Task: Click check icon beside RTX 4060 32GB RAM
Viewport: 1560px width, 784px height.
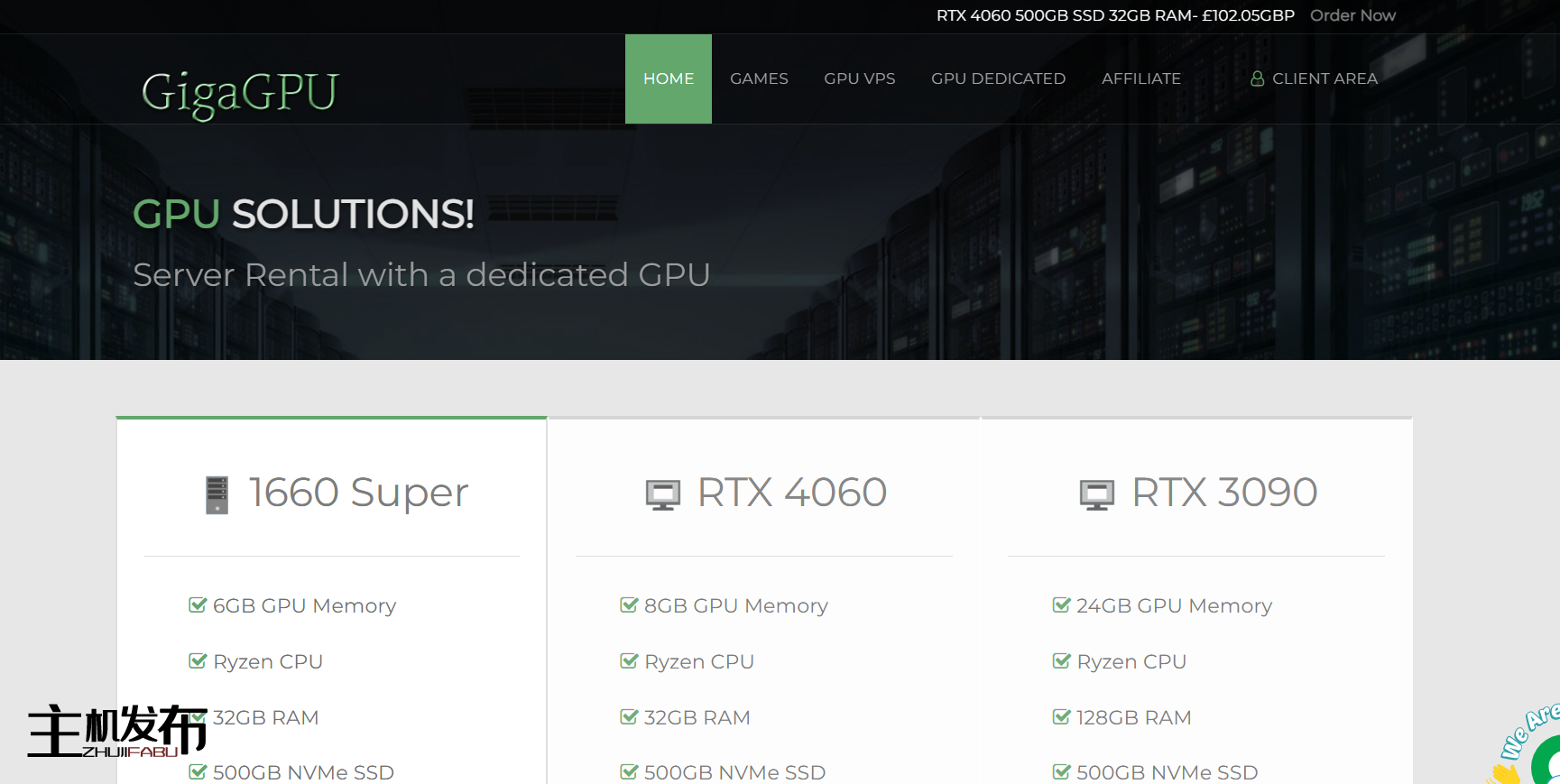Action: point(629,717)
